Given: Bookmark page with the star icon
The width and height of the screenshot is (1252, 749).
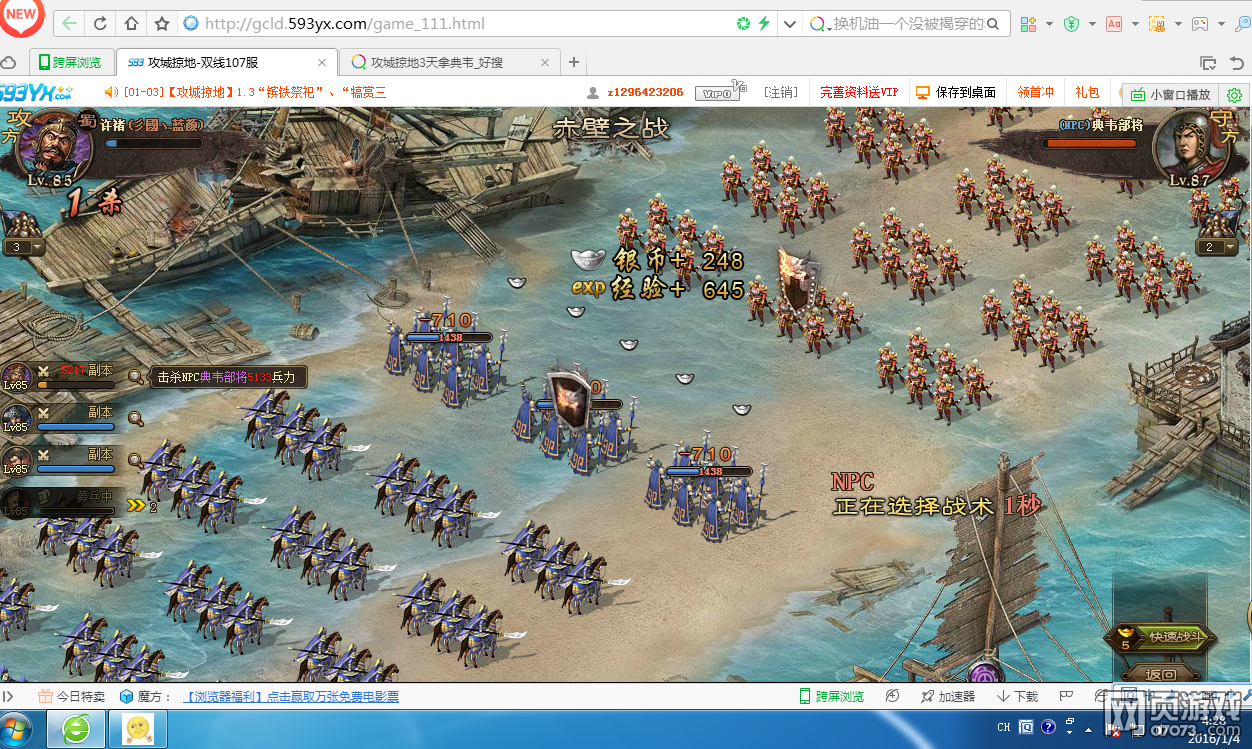Looking at the screenshot, I should 161,23.
